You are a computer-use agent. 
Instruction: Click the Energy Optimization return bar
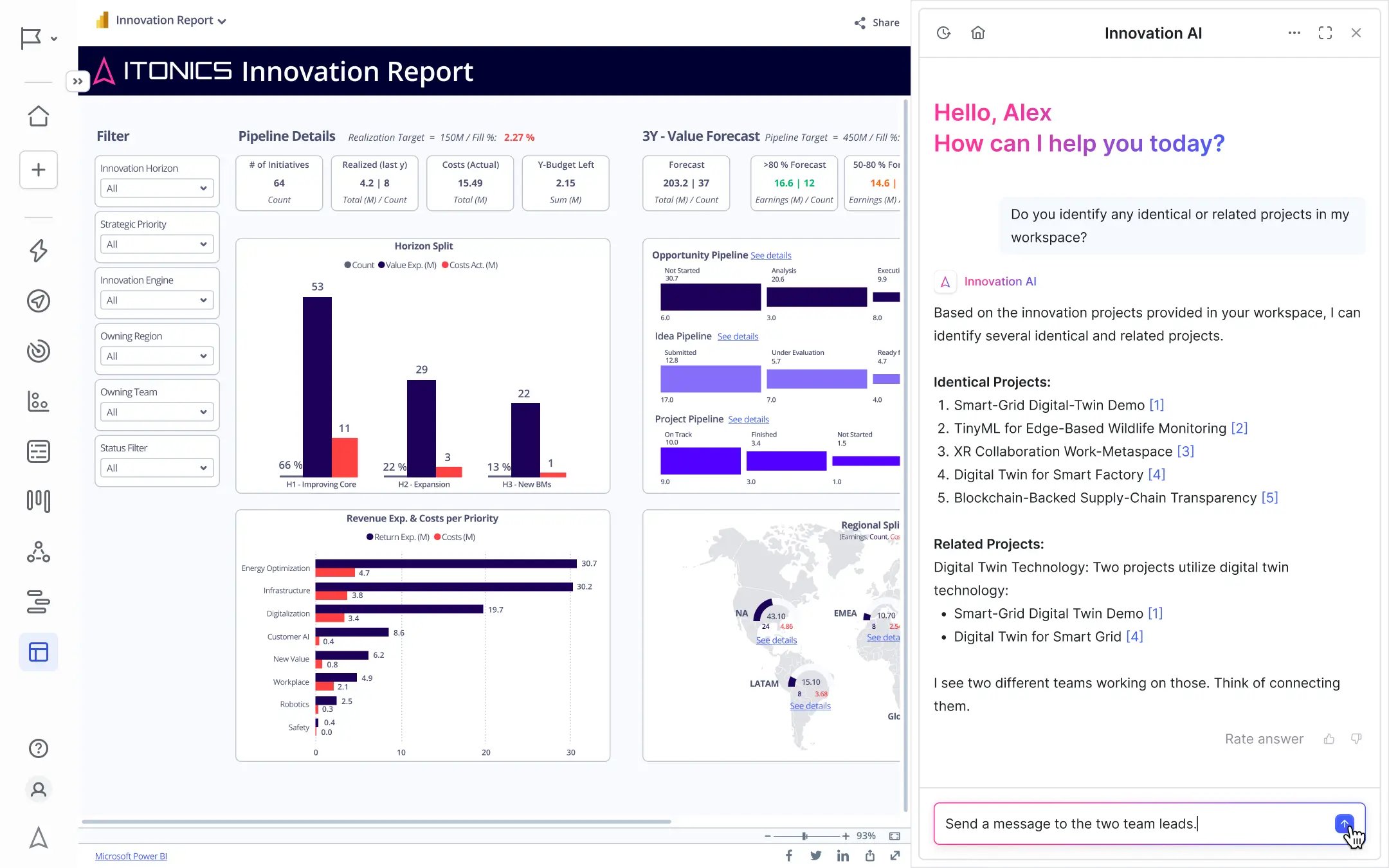(x=446, y=563)
